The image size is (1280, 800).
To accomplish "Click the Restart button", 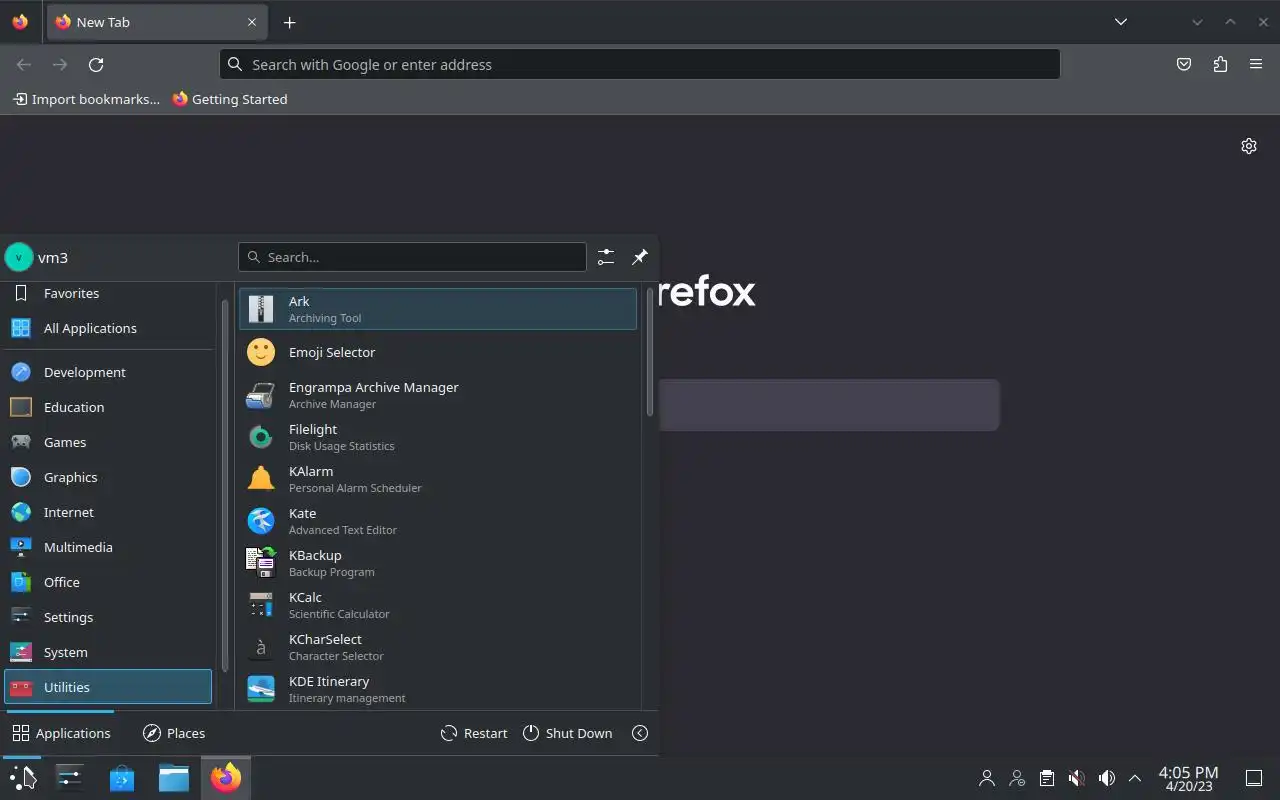I will pyautogui.click(x=474, y=733).
